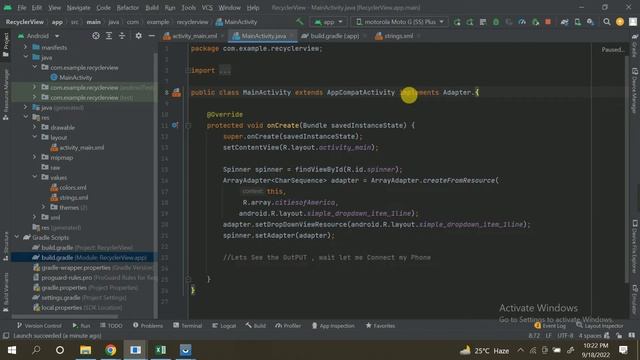Viewport: 640px width, 360px height.
Task: Open the Event Log
Action: (550, 326)
